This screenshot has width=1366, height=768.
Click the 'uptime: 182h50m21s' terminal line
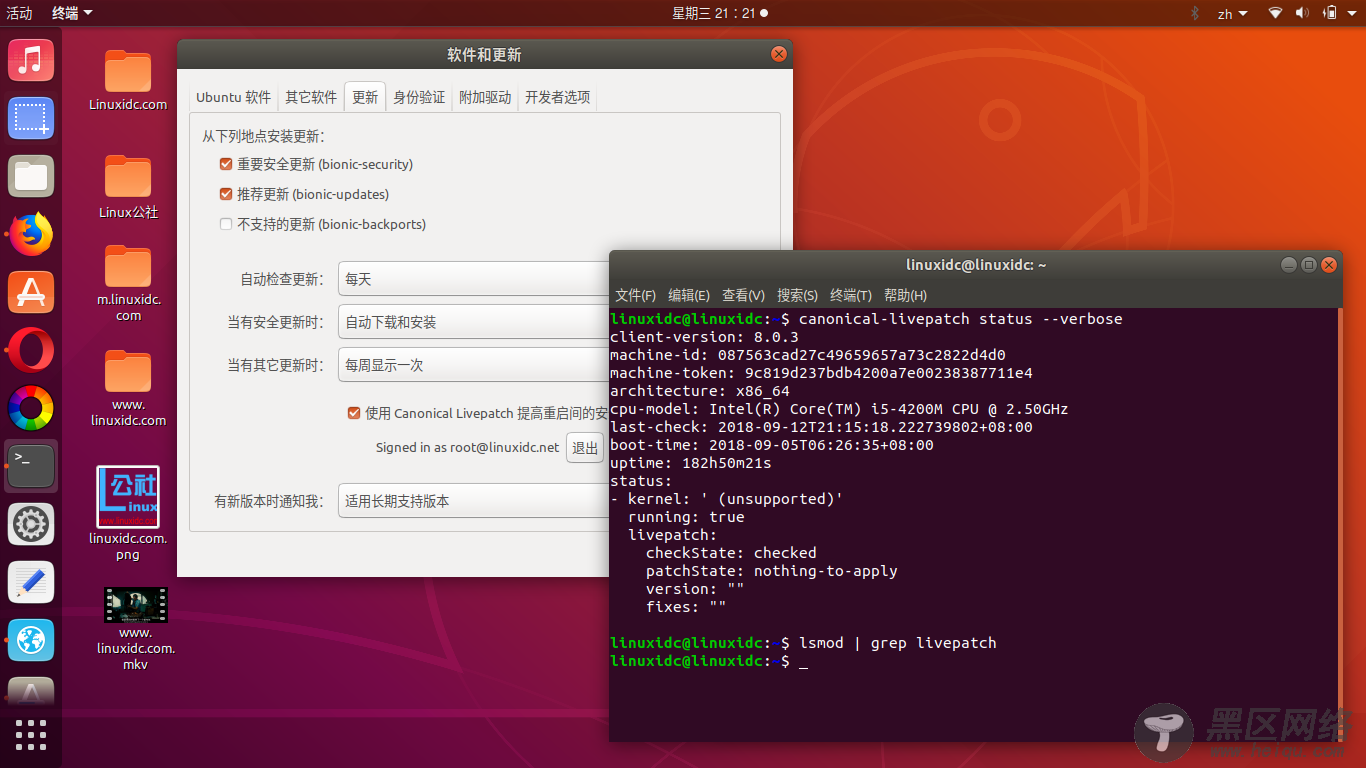click(x=691, y=463)
